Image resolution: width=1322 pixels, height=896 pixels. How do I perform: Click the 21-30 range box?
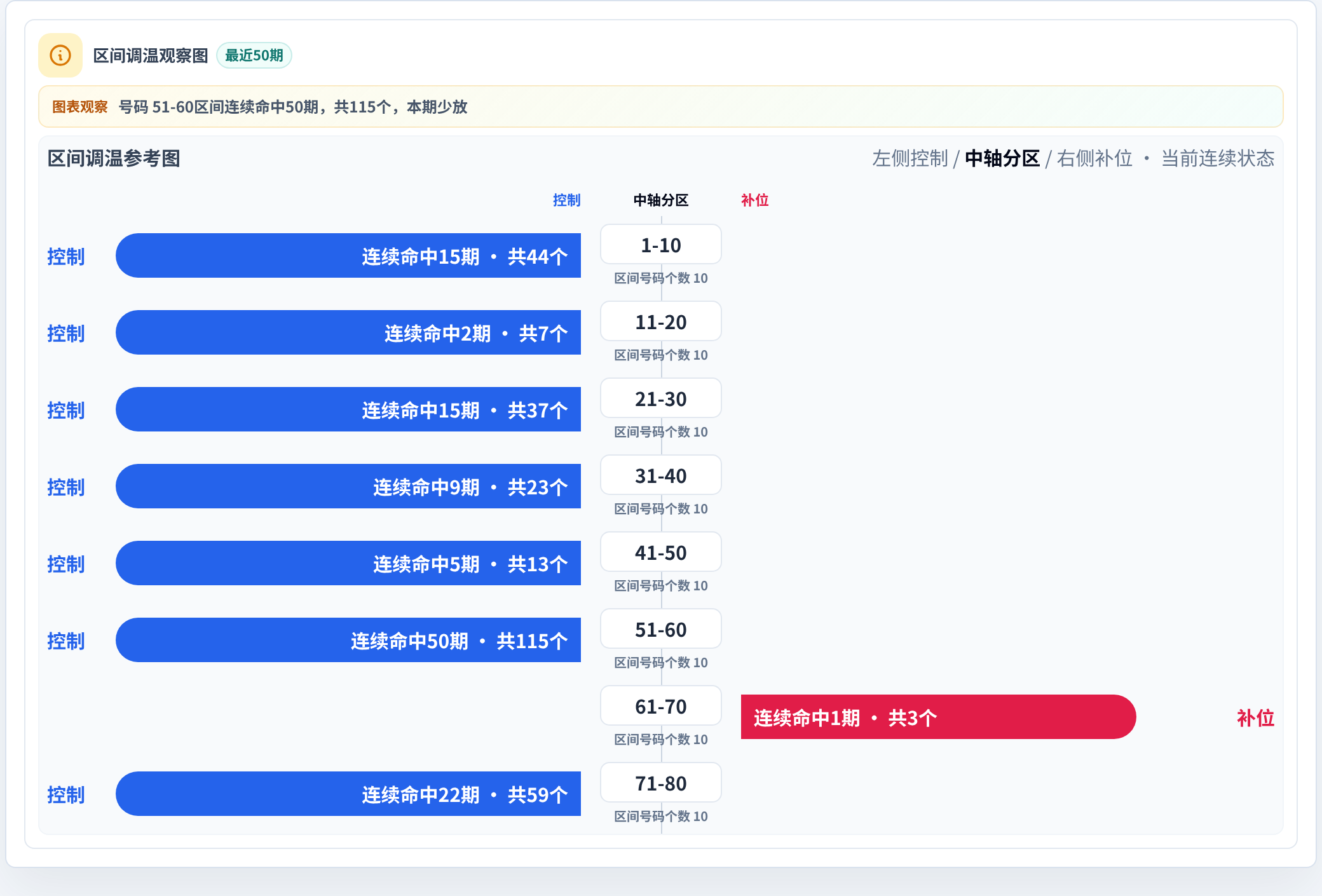pyautogui.click(x=661, y=398)
